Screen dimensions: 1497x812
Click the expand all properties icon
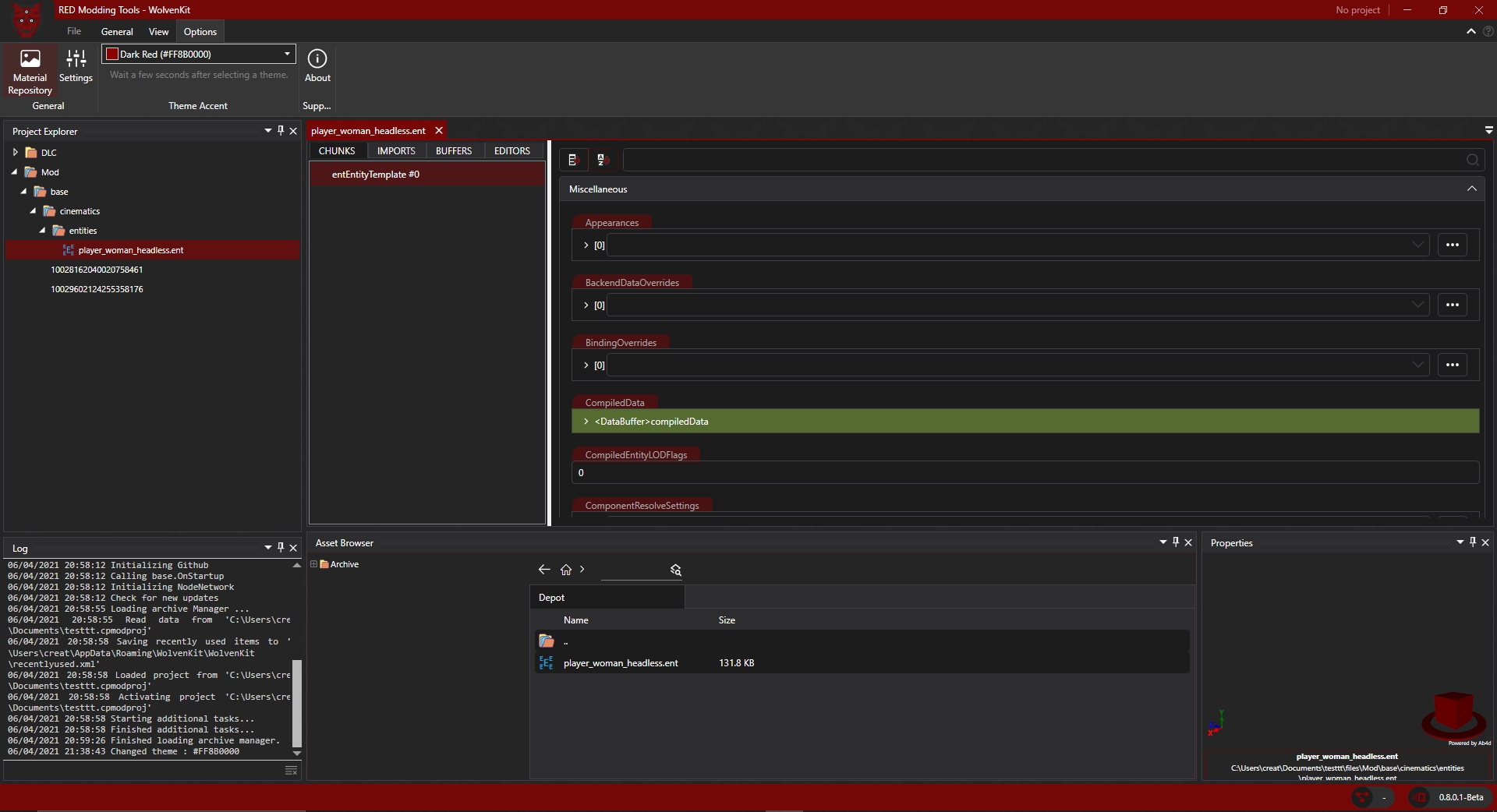[x=573, y=160]
